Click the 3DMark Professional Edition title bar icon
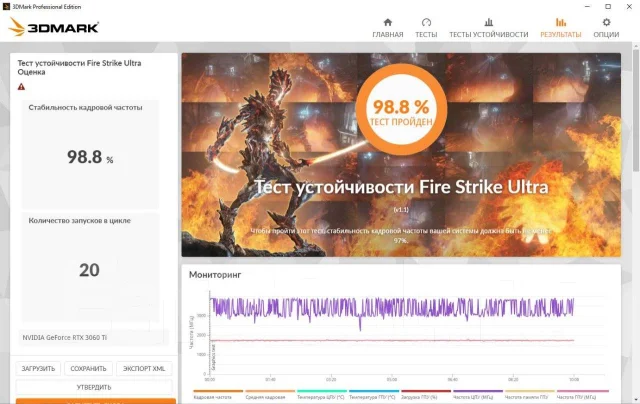 (6, 7)
